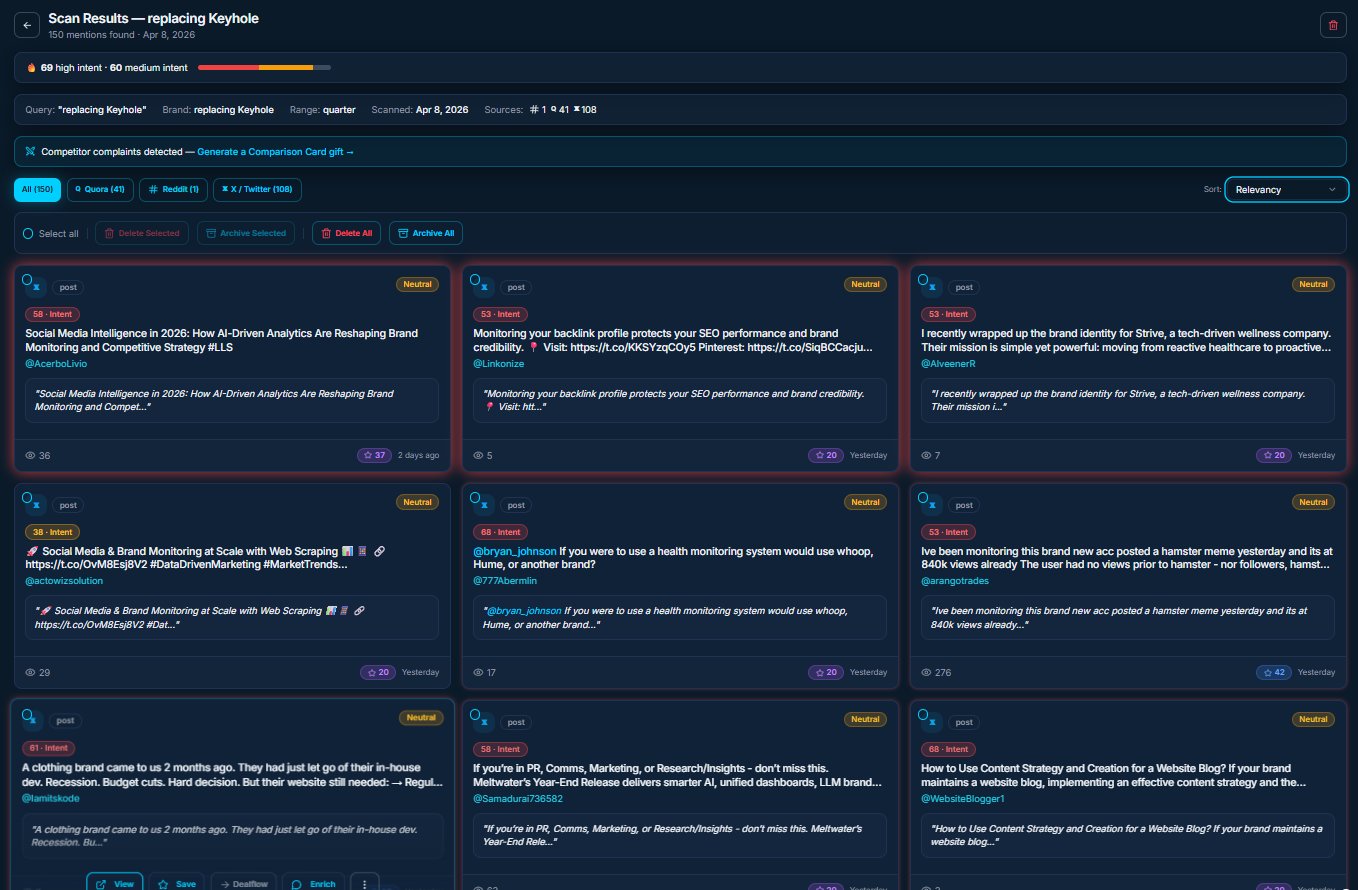Click the star Save icon in the card action bar
1358x890 pixels.
(163, 883)
